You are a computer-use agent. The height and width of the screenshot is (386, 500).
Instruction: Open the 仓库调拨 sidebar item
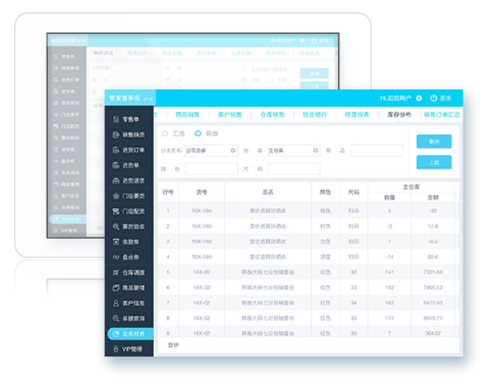(x=129, y=273)
